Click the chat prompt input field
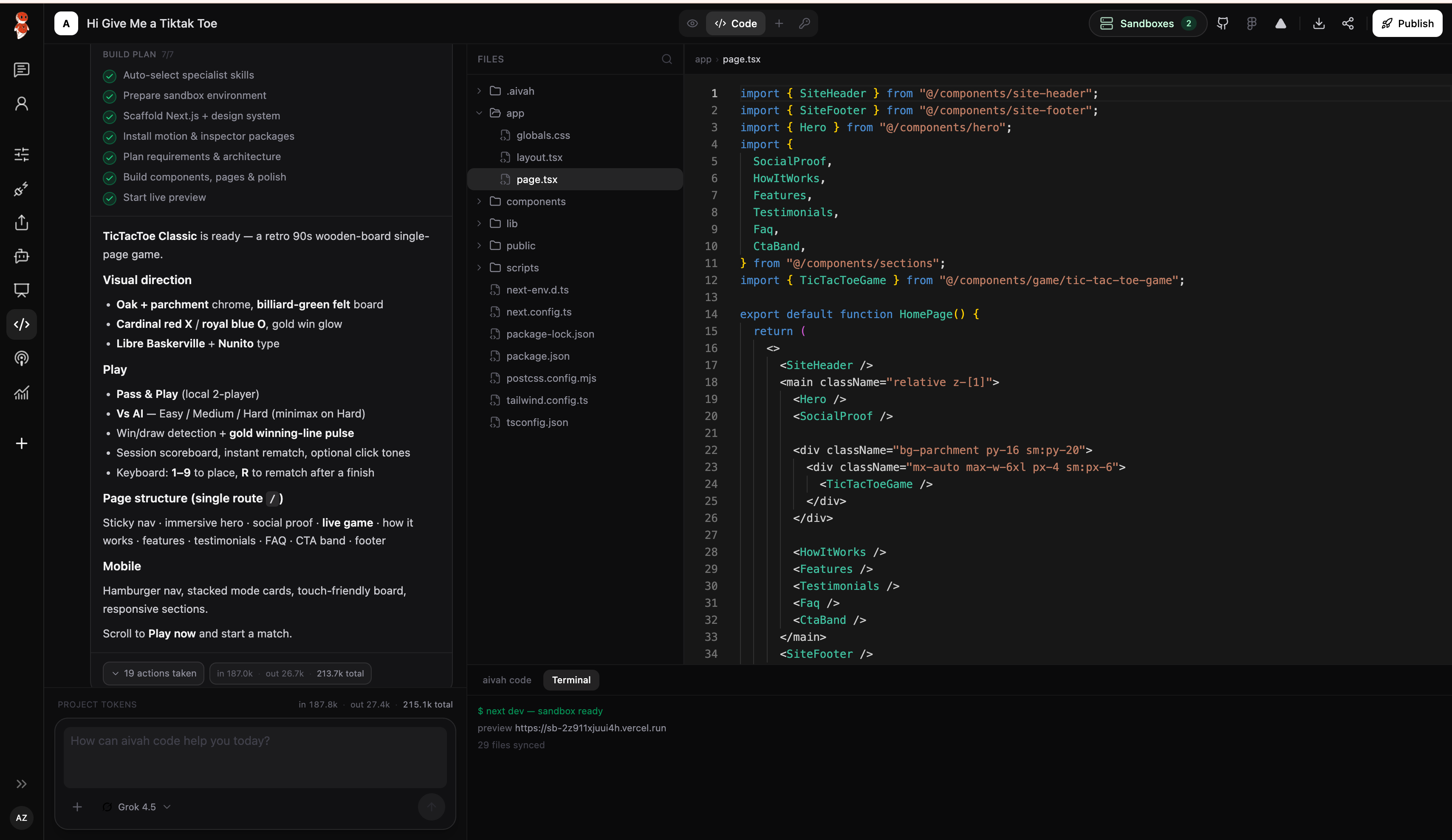 [x=255, y=757]
